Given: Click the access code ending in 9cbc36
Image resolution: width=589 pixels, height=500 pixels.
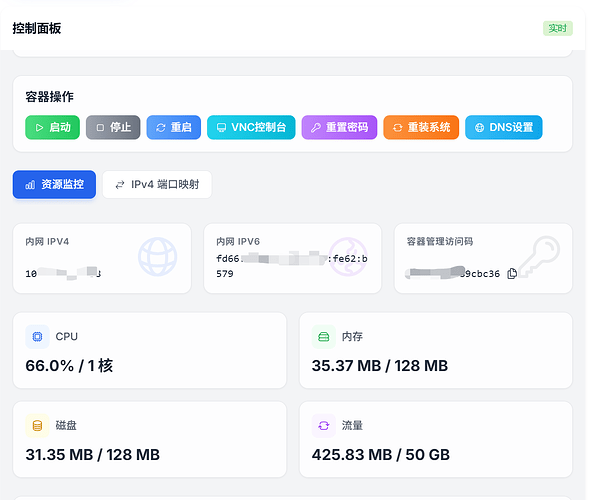Looking at the screenshot, I should coord(453,273).
